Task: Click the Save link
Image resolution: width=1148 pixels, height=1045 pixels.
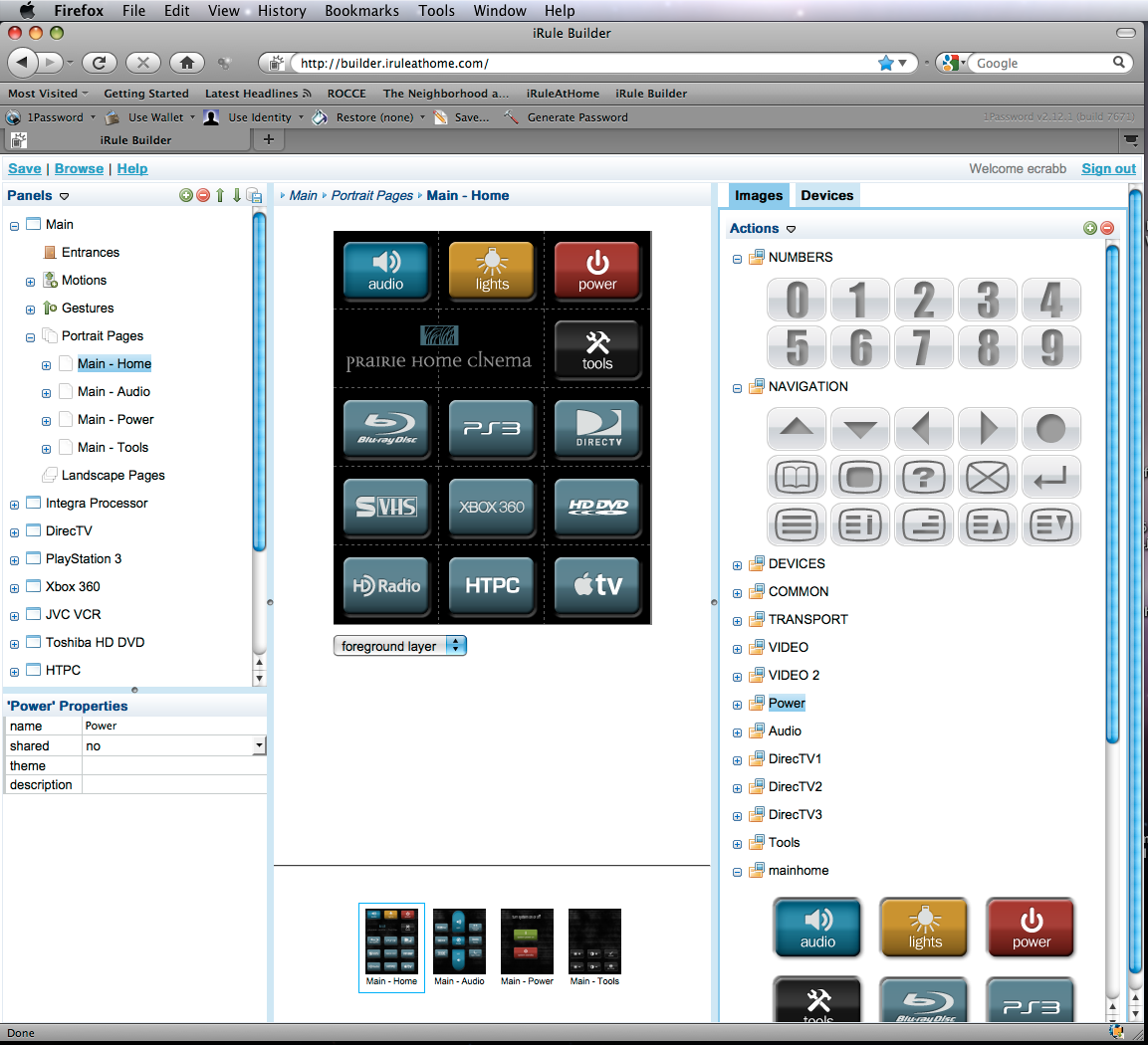Action: (x=24, y=168)
